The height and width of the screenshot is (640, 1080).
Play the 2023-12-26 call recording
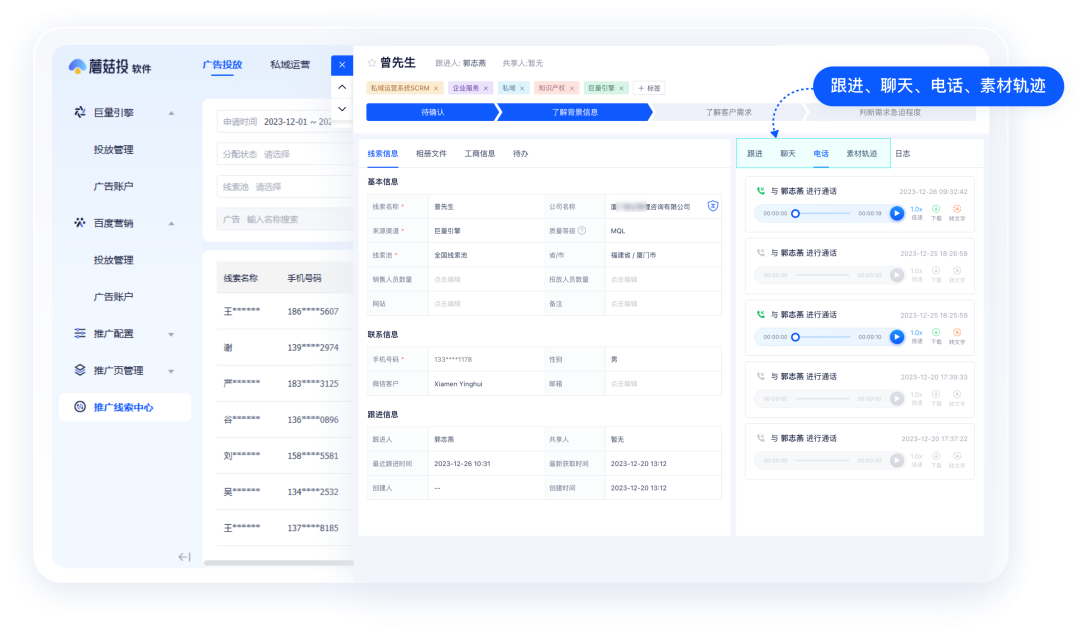[x=896, y=212]
